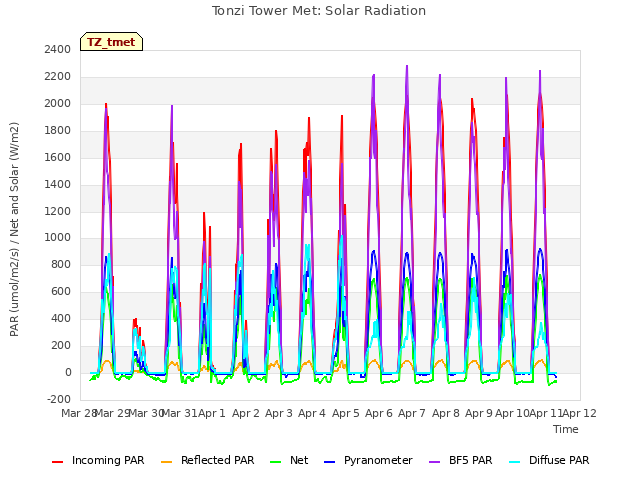This screenshot has height=480, width=640.
Task: Click the 1600 y-axis tick label
Action: [58, 158]
